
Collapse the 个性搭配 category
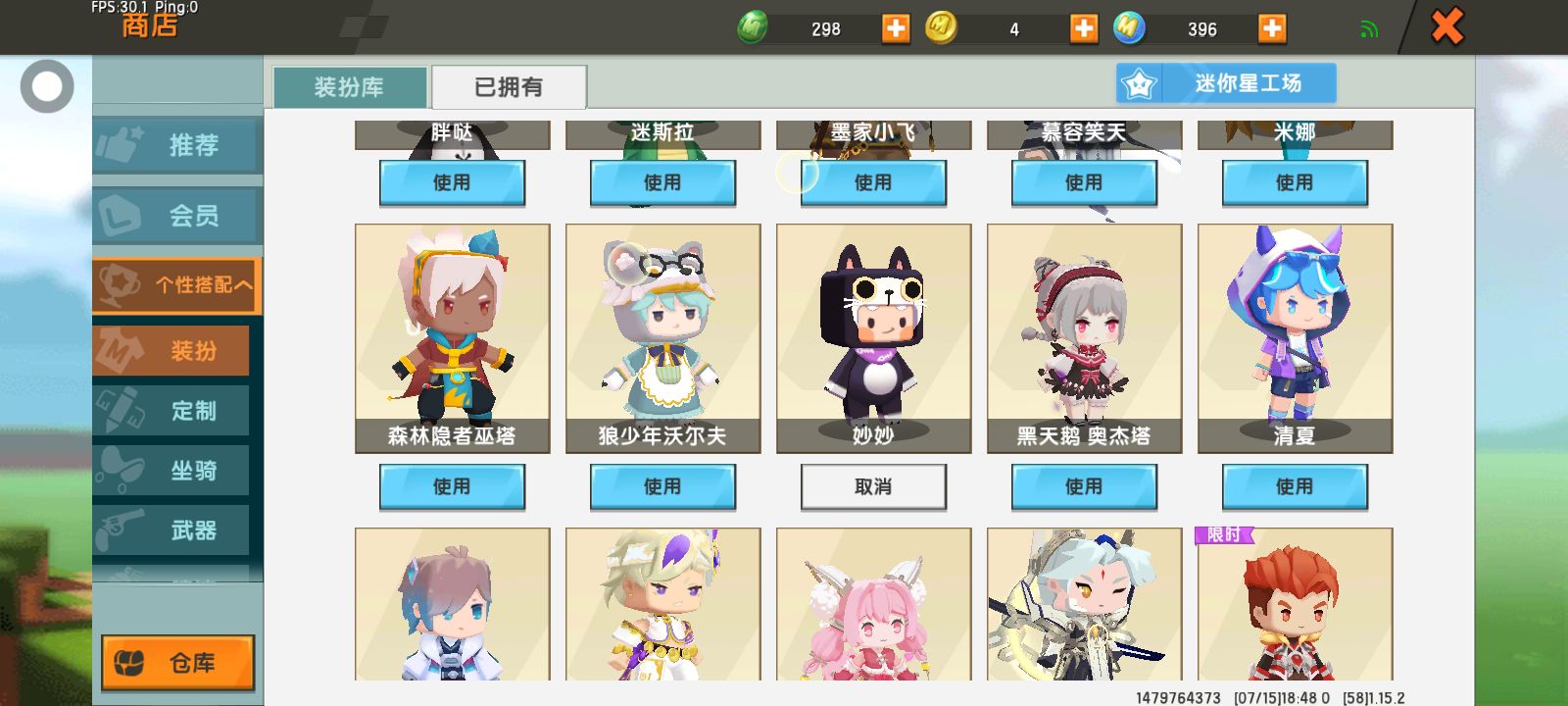pos(177,285)
